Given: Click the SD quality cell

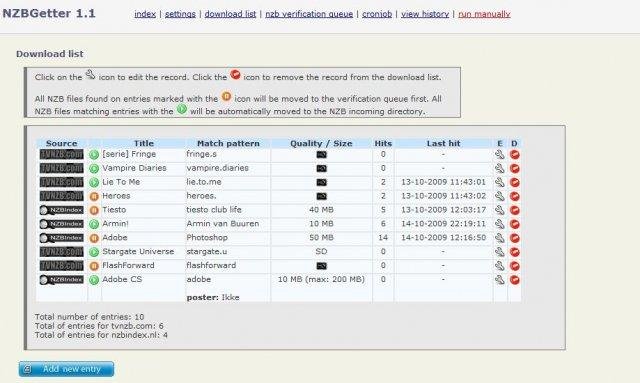Looking at the screenshot, I should click(321, 252).
